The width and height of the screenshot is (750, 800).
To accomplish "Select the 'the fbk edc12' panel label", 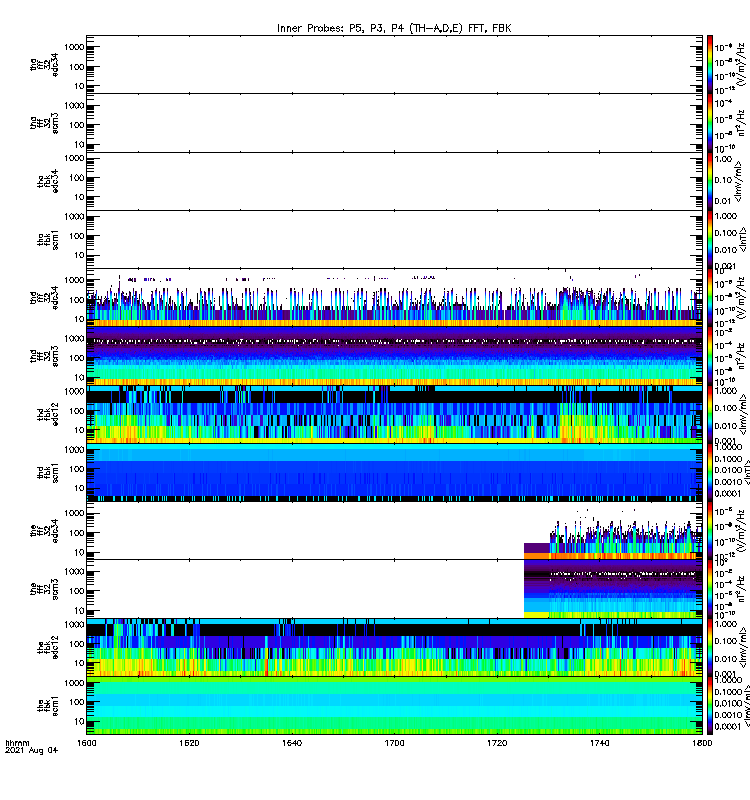I will coord(48,647).
